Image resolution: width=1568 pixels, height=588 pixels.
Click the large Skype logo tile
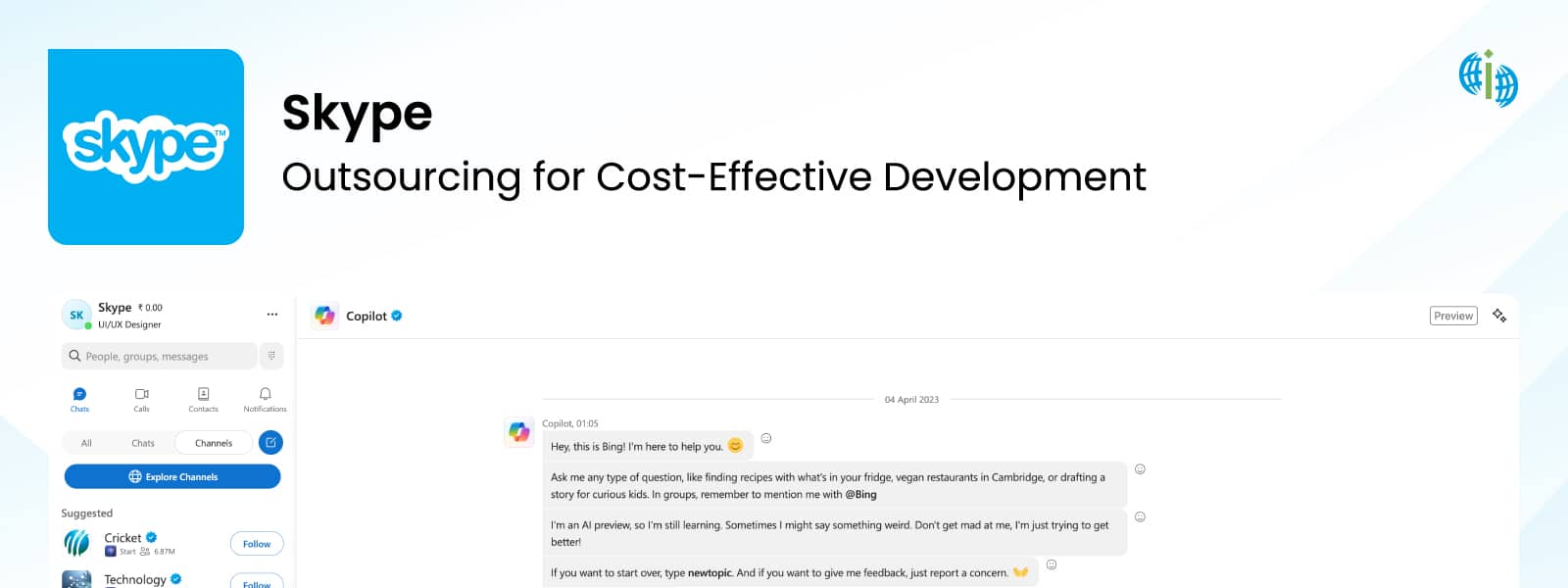click(146, 147)
